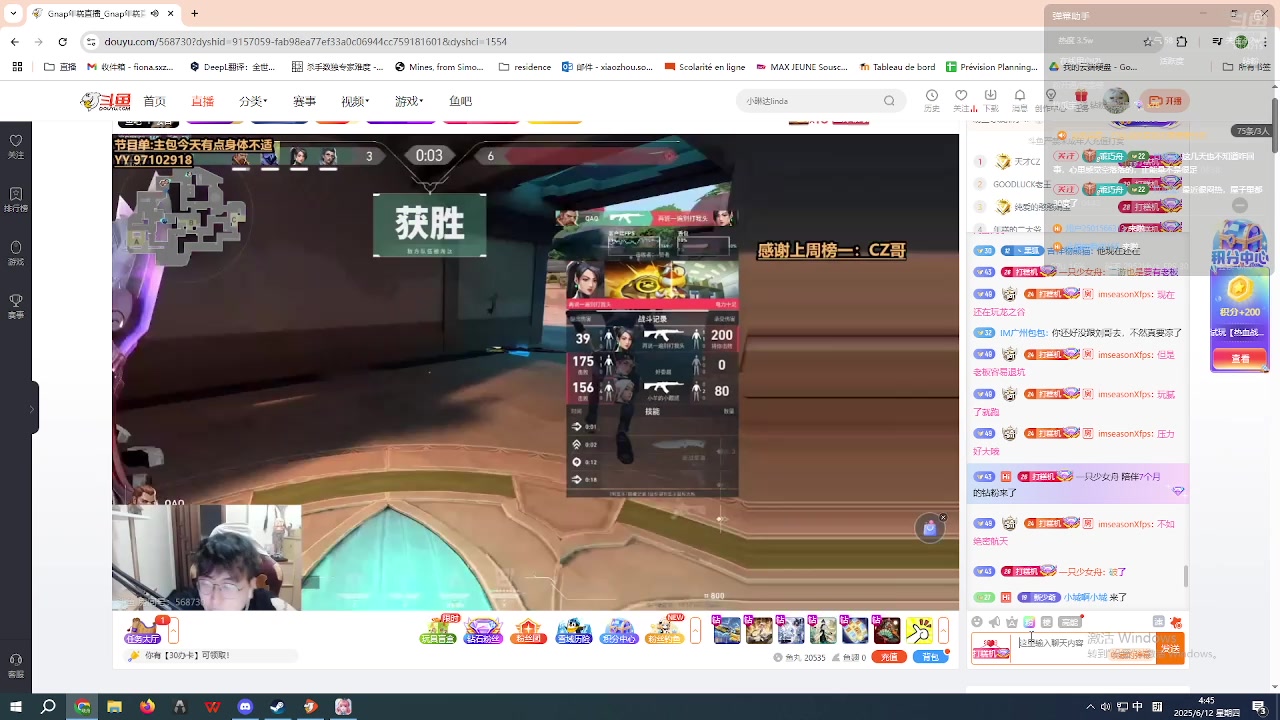This screenshot has height=720, width=1280.
Task: Click the orange 充值 recharge button
Action: tap(889, 657)
